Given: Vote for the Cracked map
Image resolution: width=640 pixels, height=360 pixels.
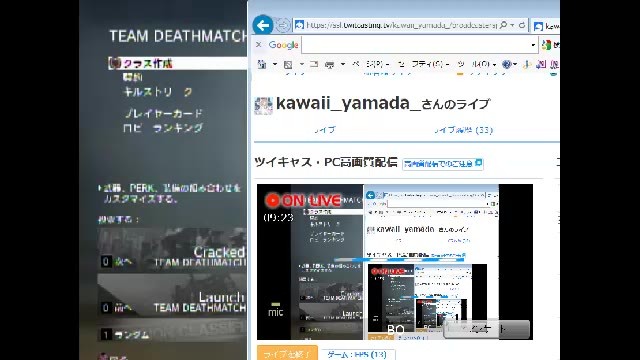Looking at the screenshot, I should 172,250.
